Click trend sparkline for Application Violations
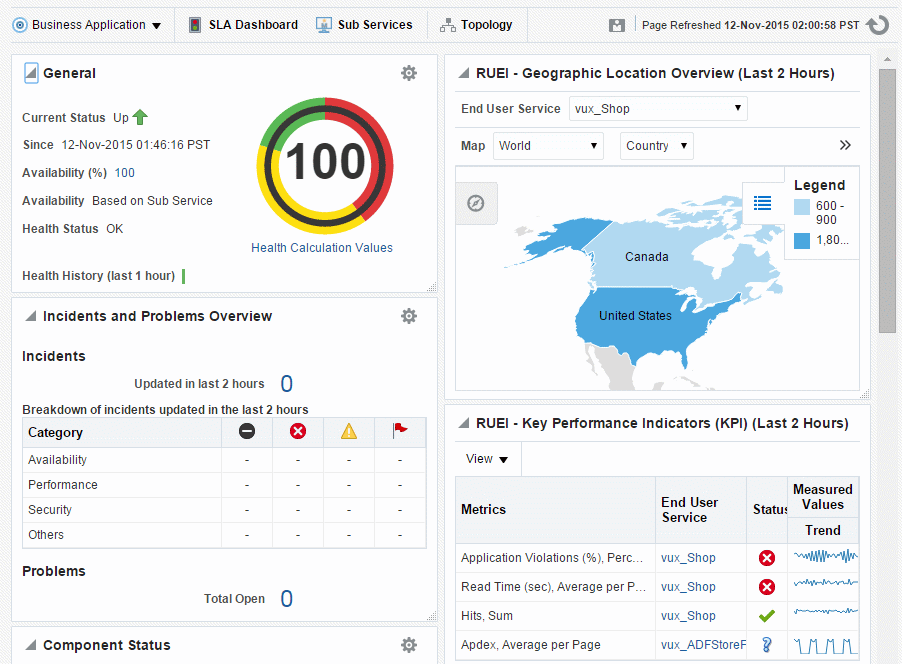 pyautogui.click(x=825, y=556)
